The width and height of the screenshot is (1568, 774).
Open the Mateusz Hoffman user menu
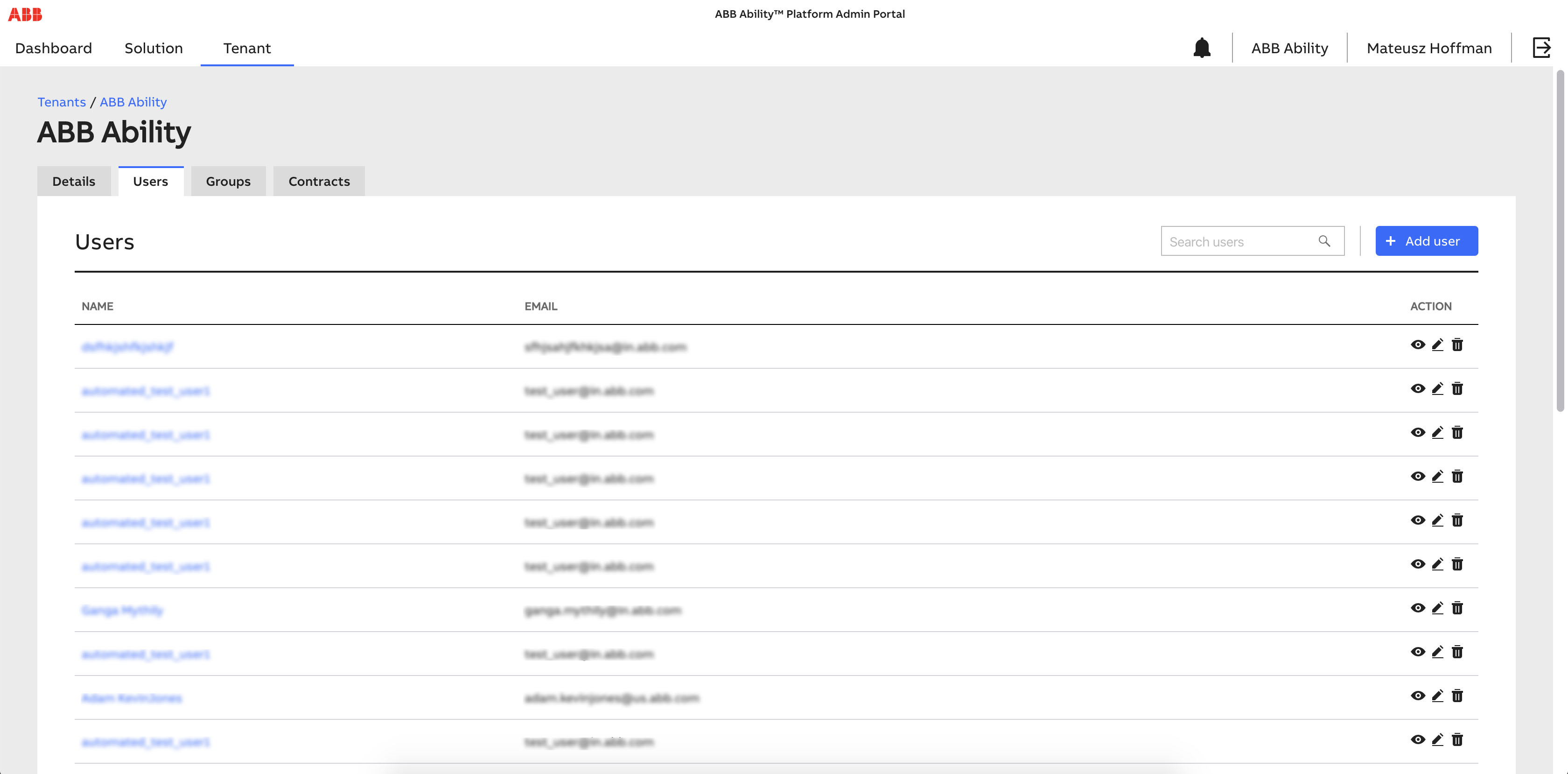point(1428,48)
